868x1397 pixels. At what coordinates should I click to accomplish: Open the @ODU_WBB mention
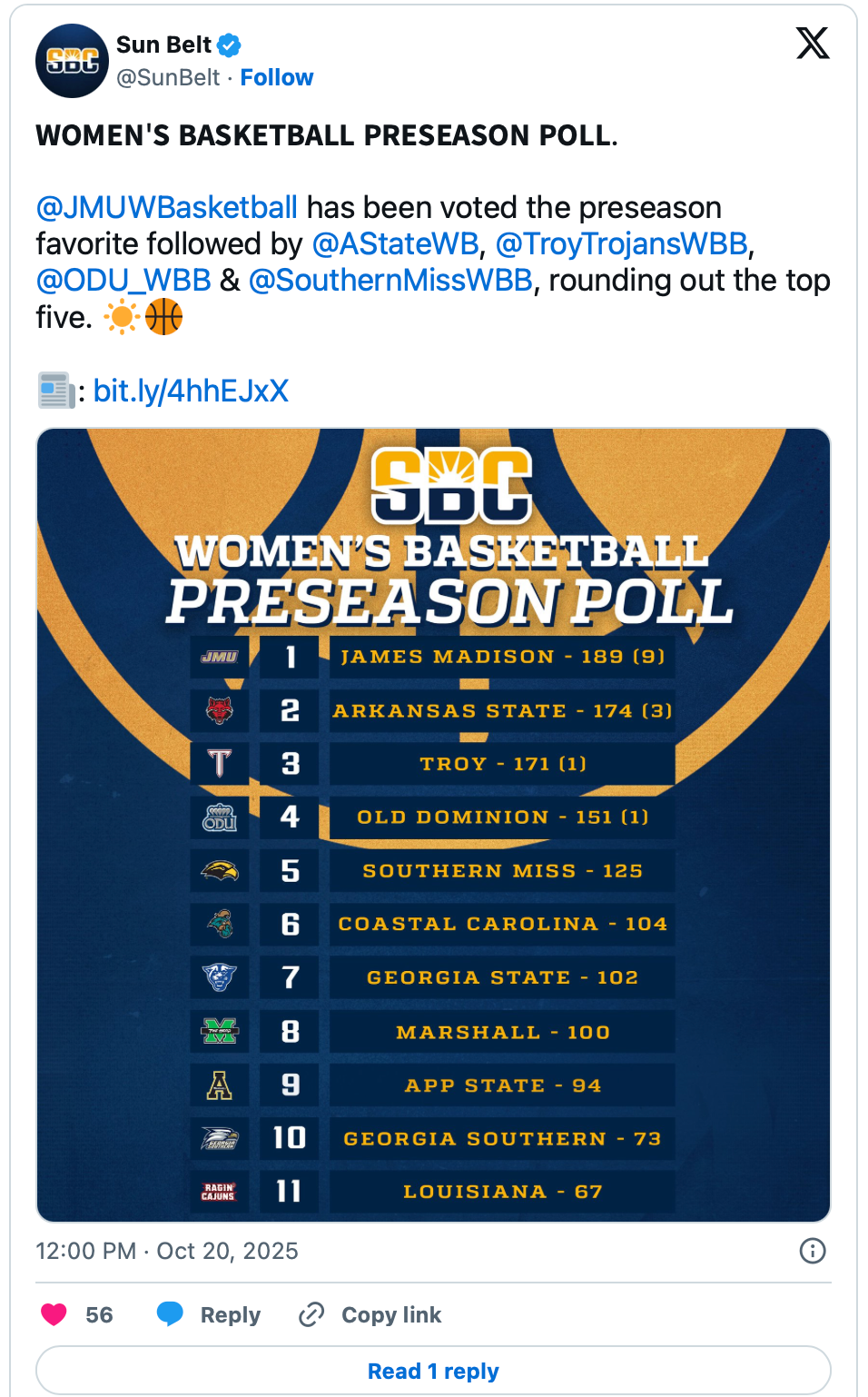point(123,281)
